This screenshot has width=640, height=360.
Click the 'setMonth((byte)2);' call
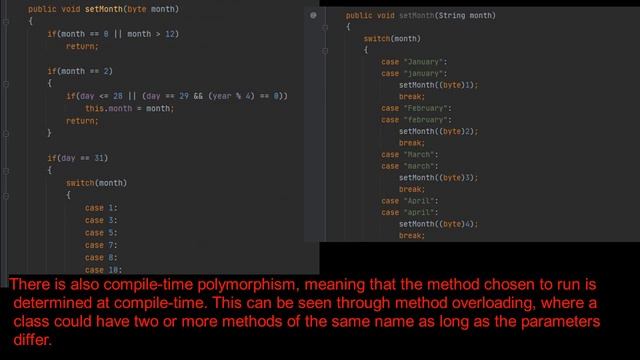coord(438,131)
